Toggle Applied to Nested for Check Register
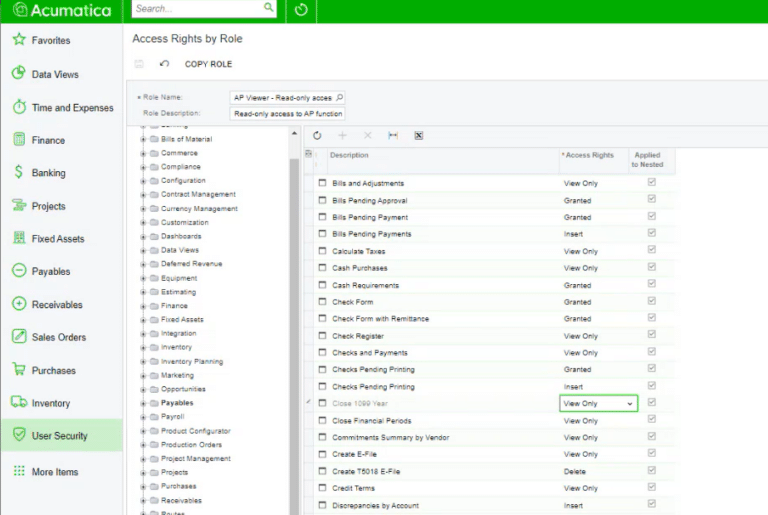This screenshot has height=515, width=768. click(652, 336)
